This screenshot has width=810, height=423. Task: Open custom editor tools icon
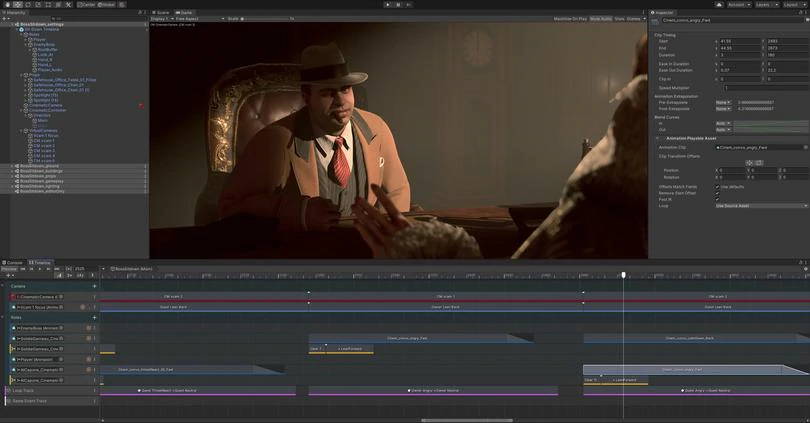pos(68,5)
